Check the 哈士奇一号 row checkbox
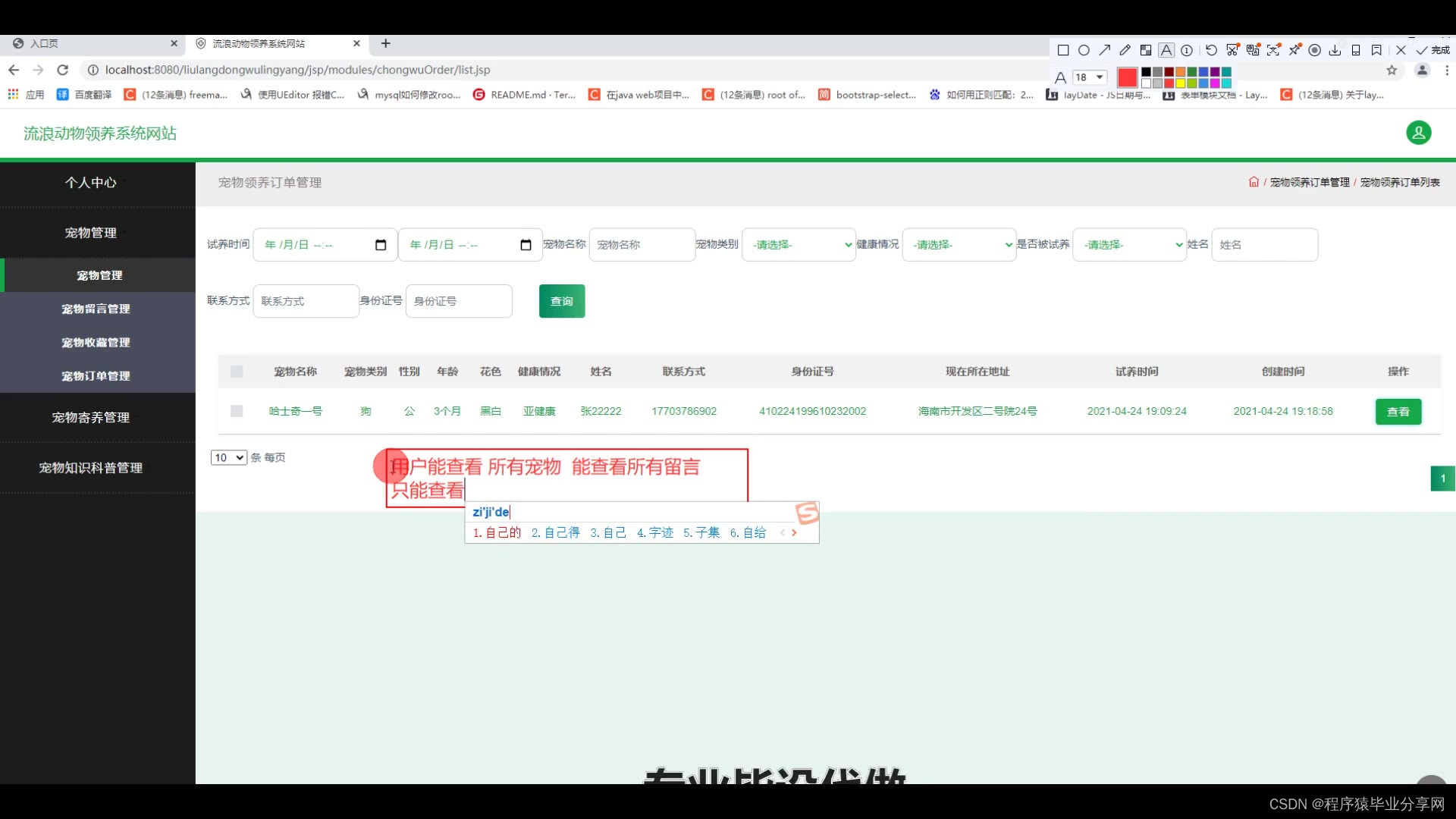 (237, 411)
